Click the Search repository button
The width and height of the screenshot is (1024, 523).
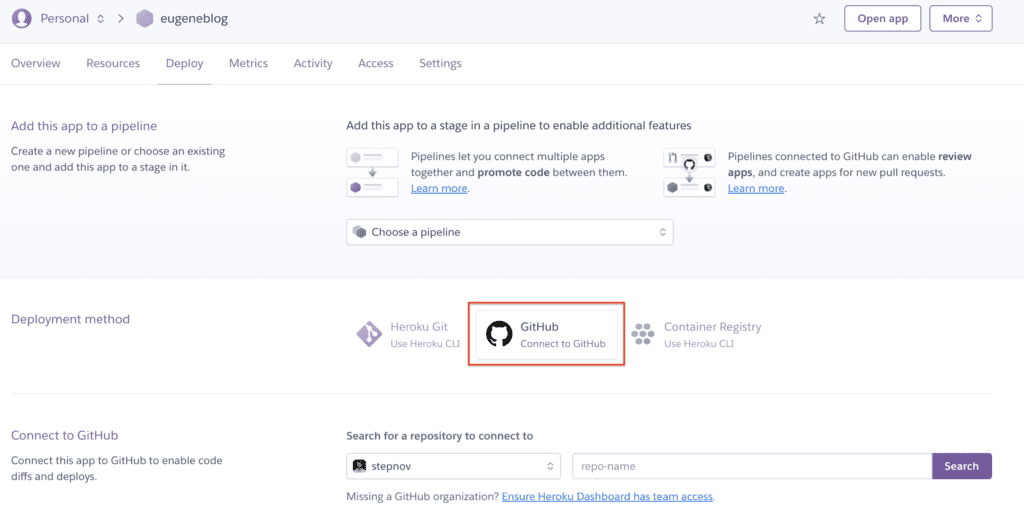(961, 466)
